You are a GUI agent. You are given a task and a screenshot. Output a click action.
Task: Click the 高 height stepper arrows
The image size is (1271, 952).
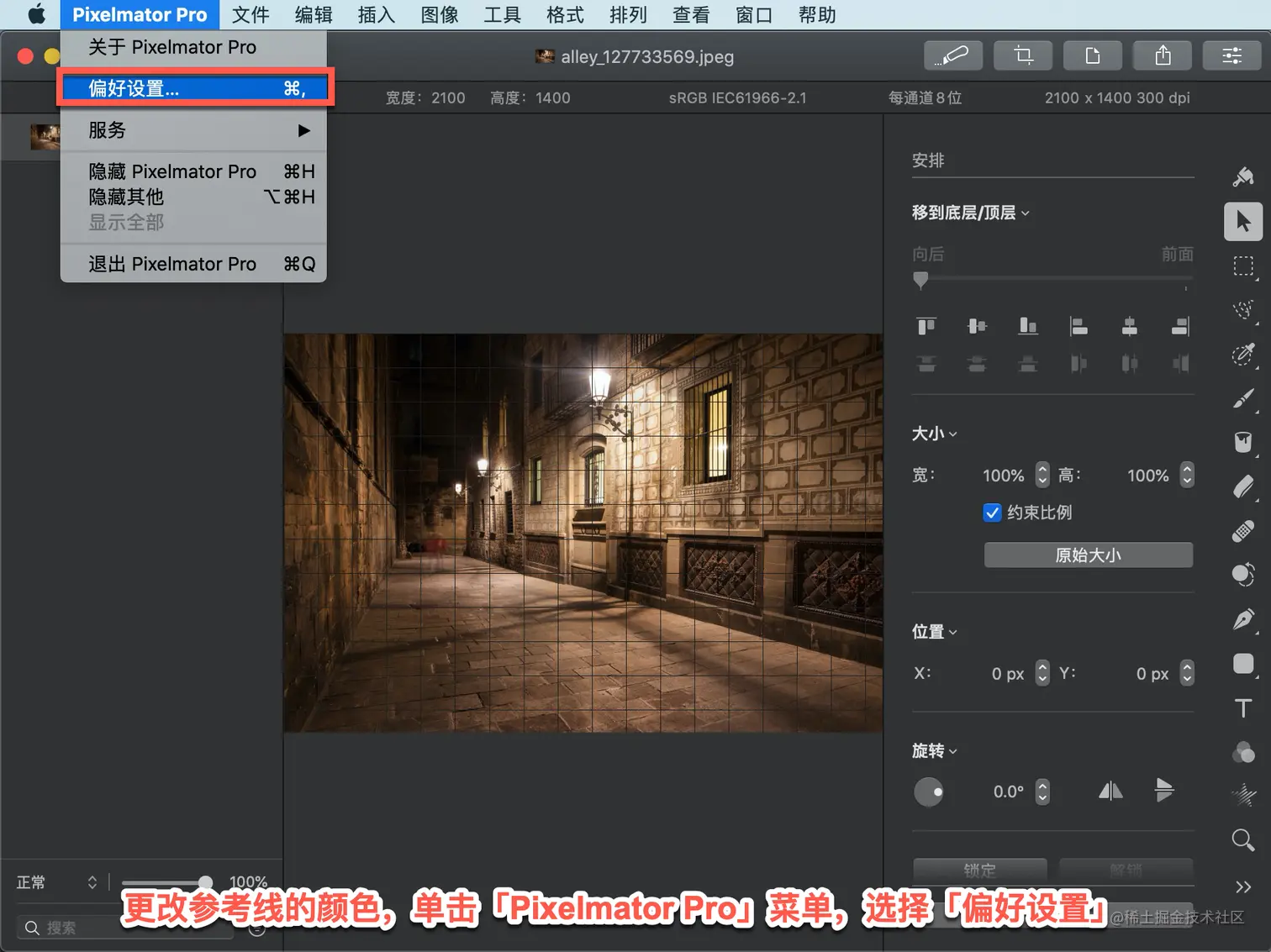pyautogui.click(x=1187, y=476)
